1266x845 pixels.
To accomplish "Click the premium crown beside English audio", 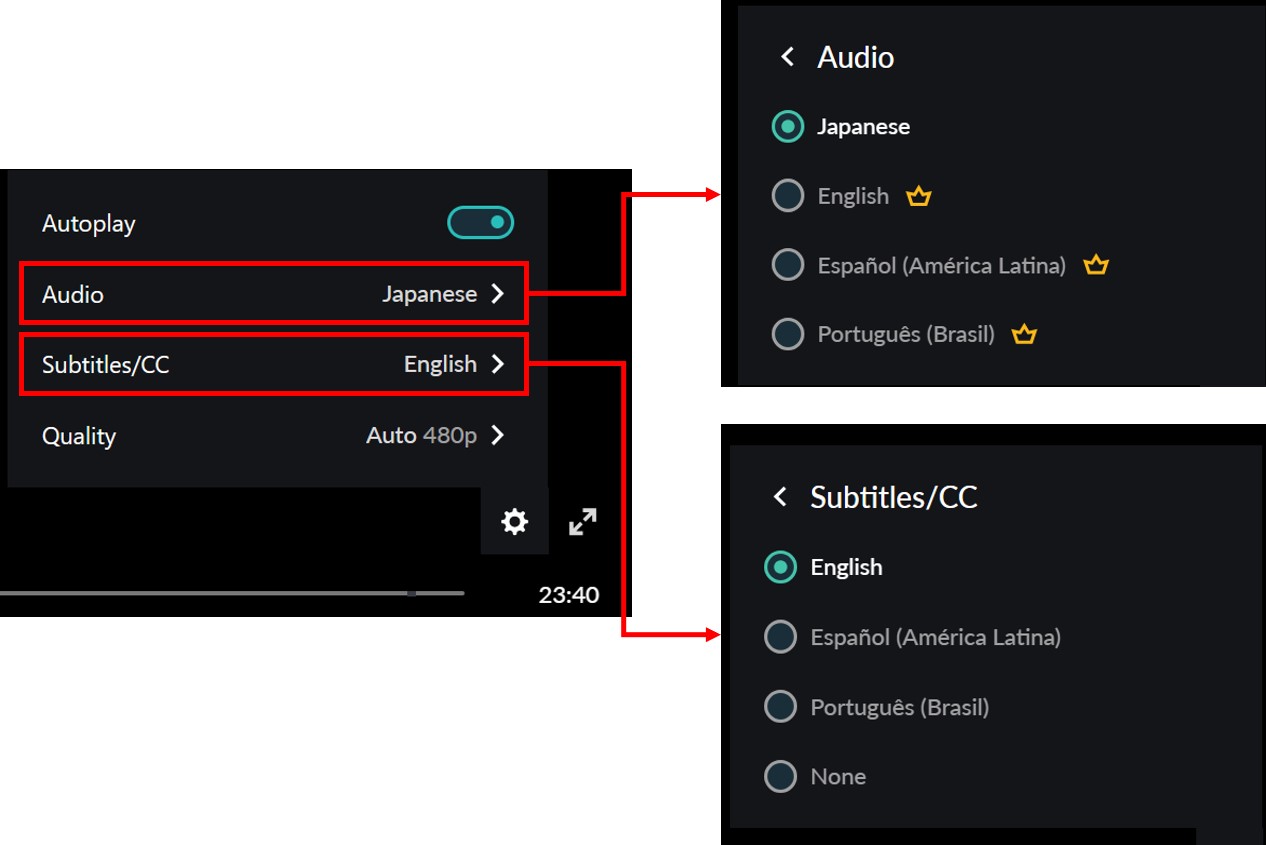I will [x=918, y=197].
